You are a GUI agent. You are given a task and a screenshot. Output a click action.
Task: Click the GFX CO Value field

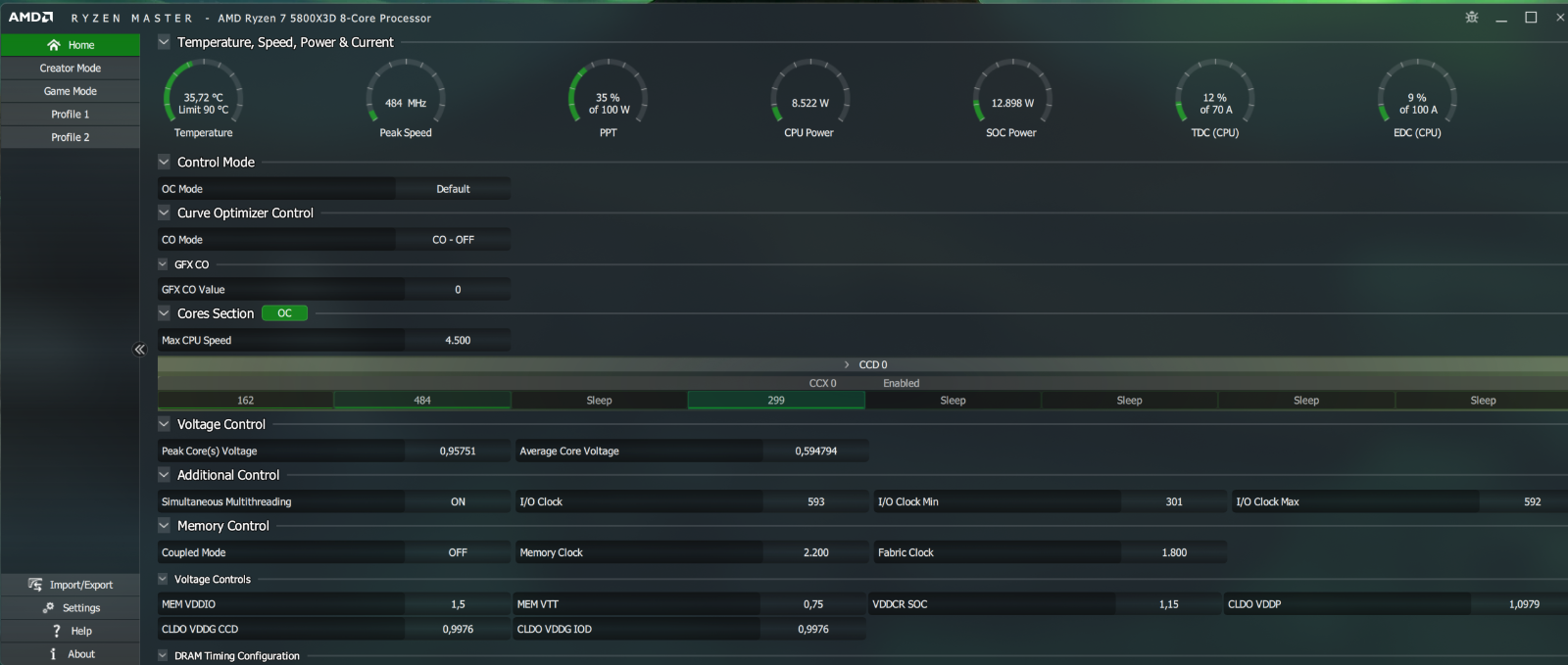458,290
